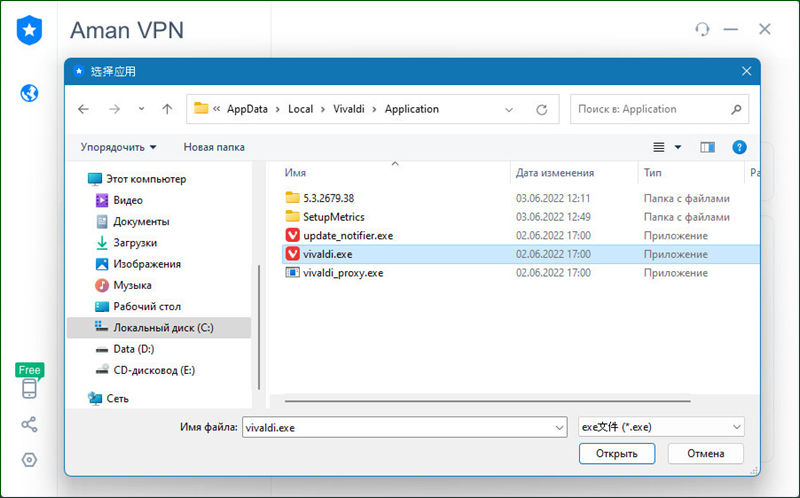Click the vivaldi_proxy.exe file icon
Viewport: 800px width, 498px height.
tap(292, 272)
